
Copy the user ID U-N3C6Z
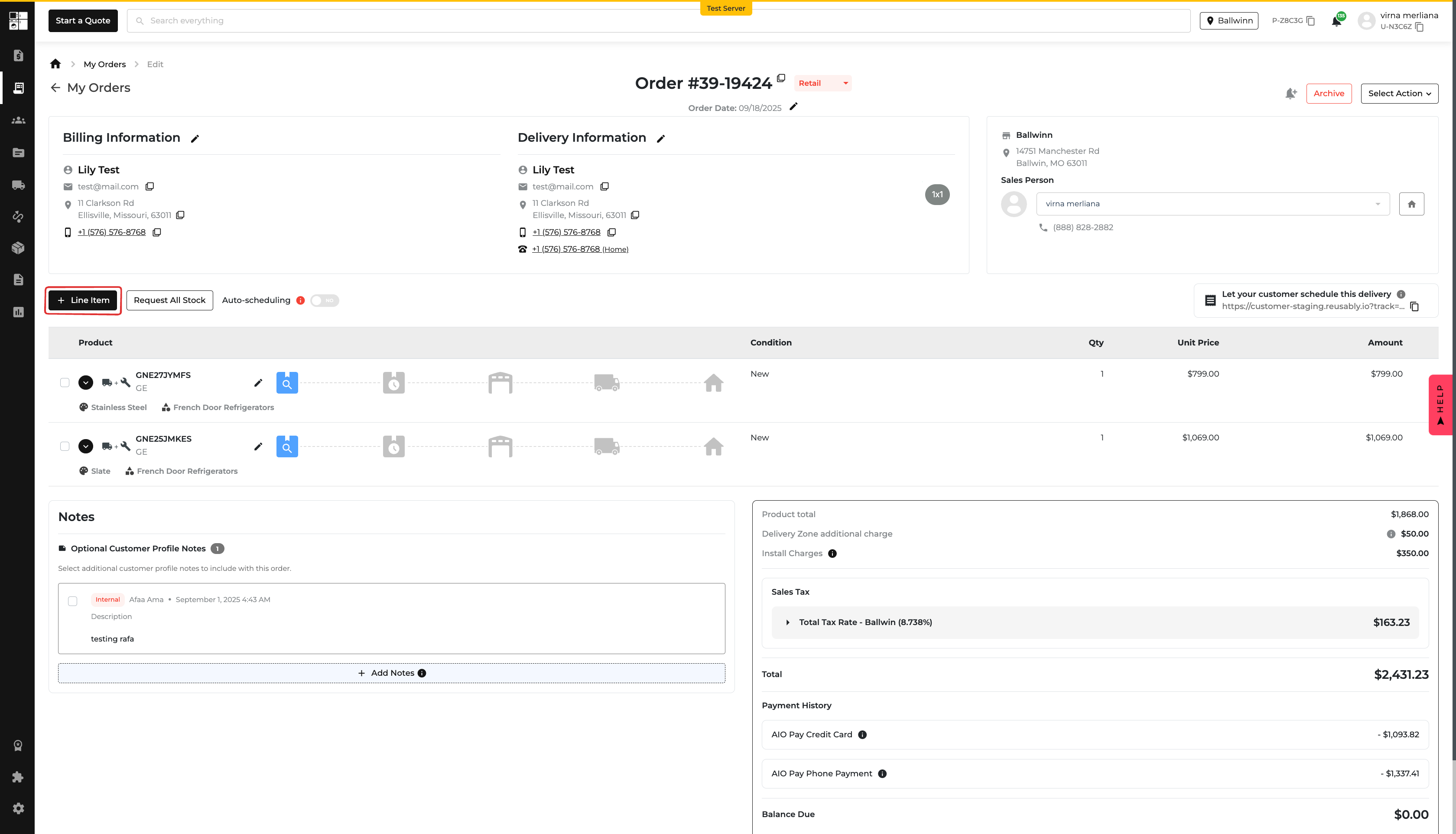pos(1419,27)
